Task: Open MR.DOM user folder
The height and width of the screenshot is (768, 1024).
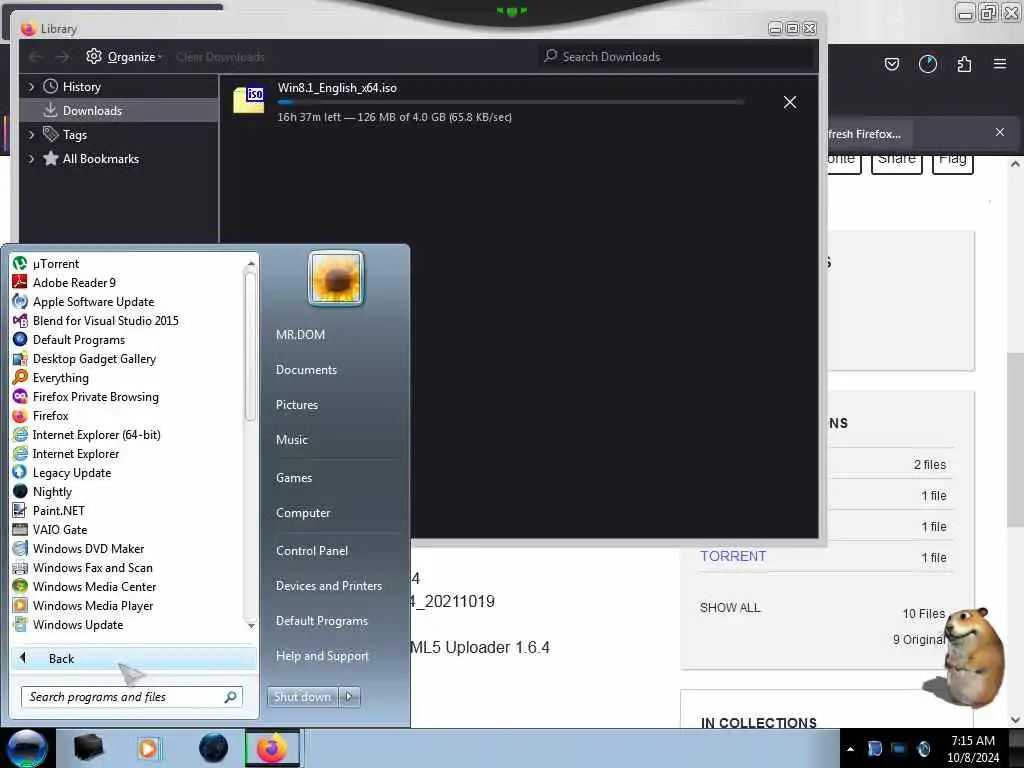Action: click(300, 334)
